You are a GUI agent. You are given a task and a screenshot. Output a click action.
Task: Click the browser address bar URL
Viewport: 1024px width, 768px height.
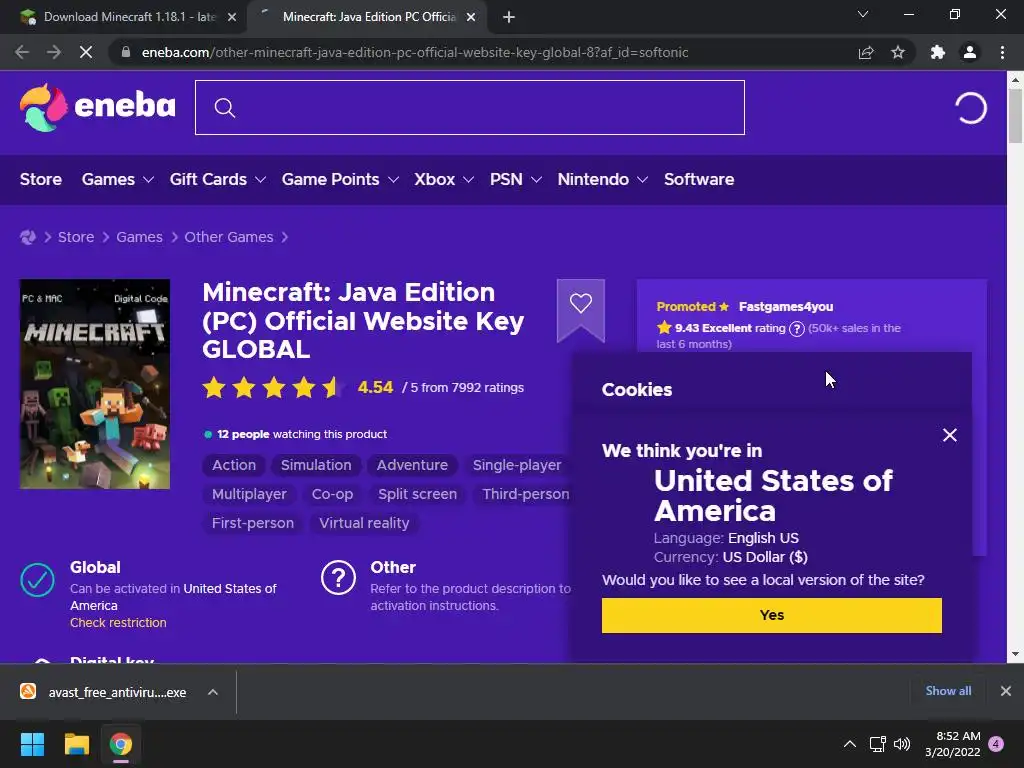coord(415,52)
